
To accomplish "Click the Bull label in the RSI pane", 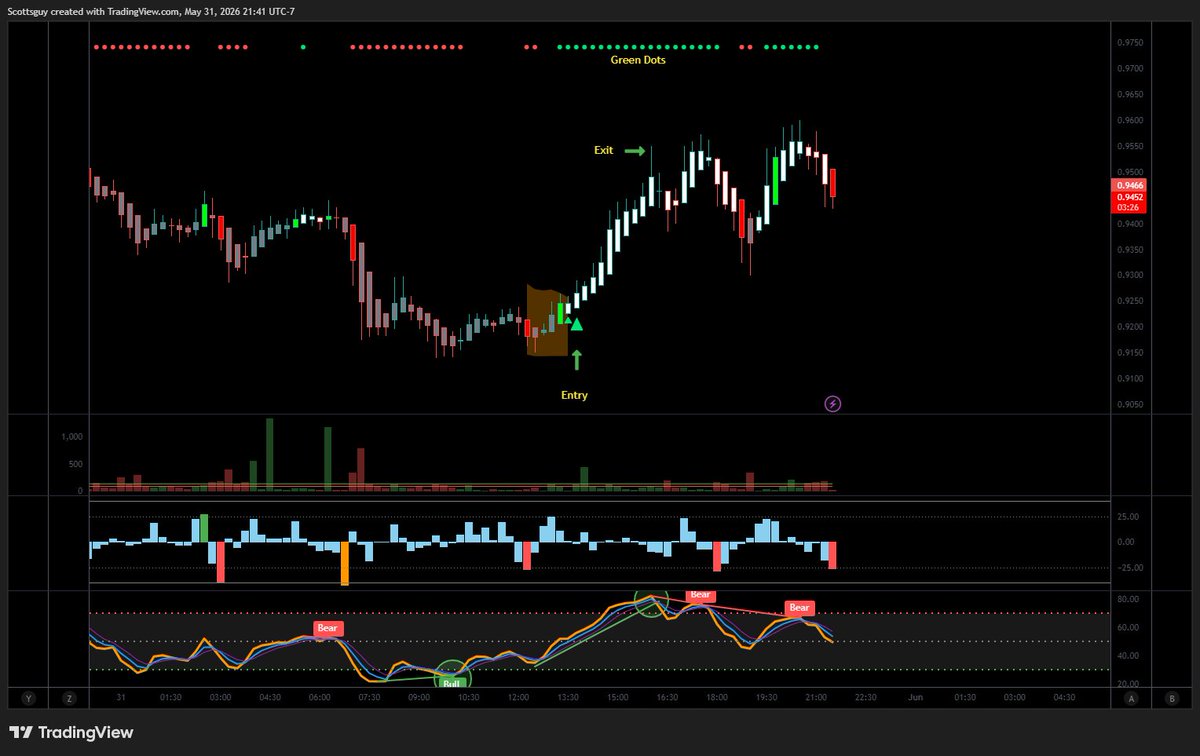I will [452, 684].
